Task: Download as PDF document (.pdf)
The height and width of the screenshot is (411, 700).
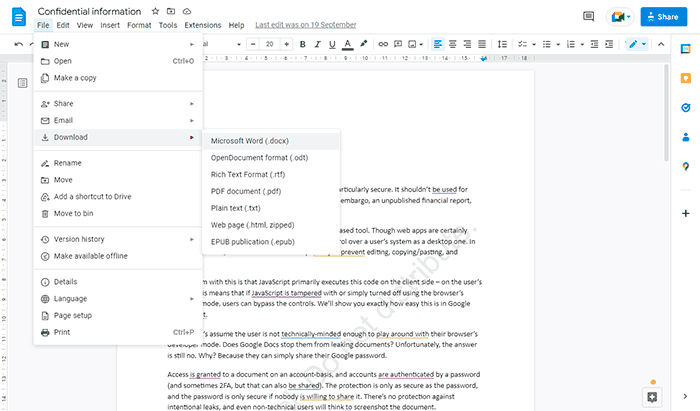Action: [271, 191]
